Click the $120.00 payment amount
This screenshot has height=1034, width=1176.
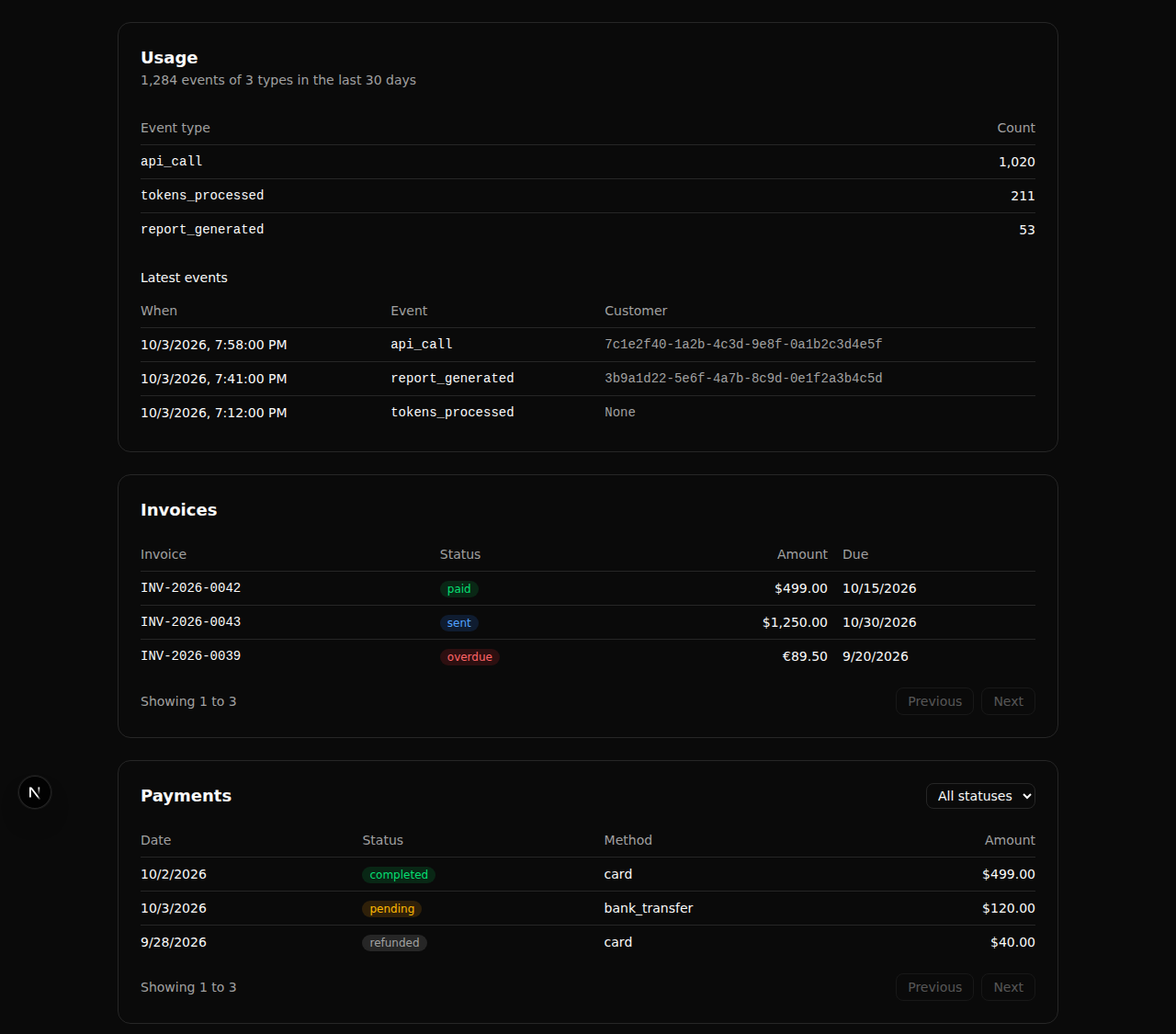[x=1009, y=908]
